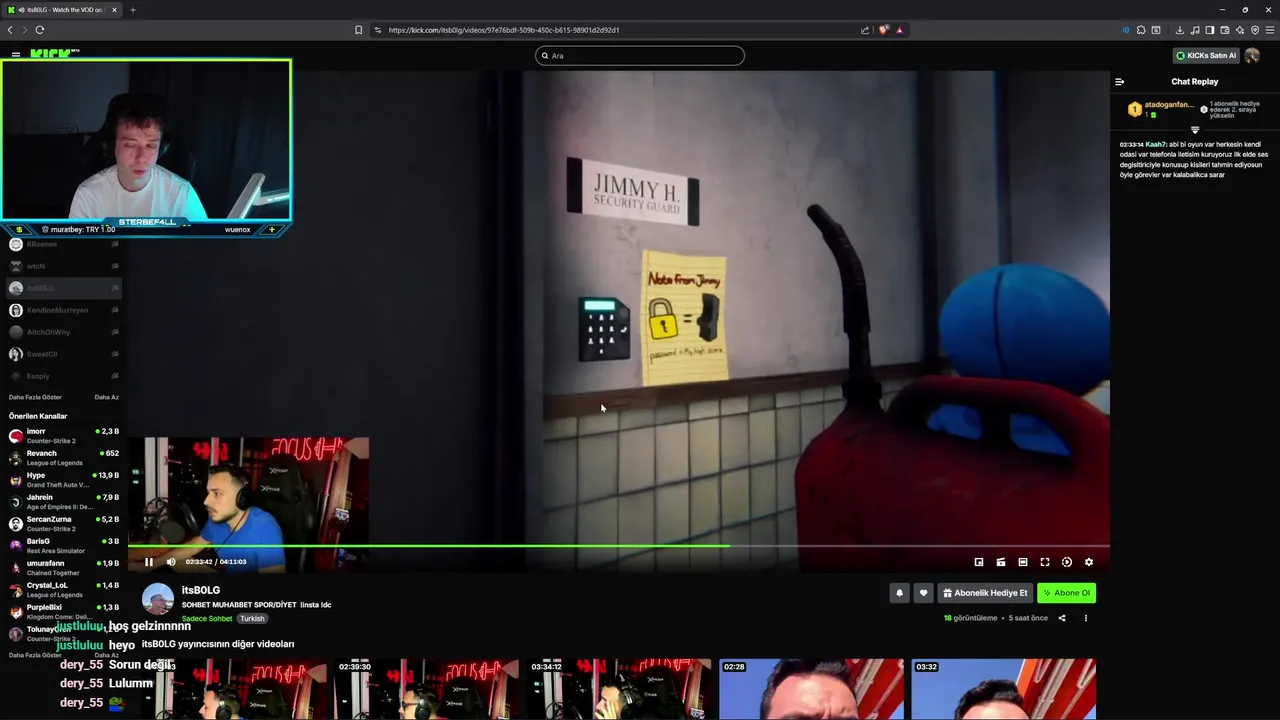Reload the page in browser
The height and width of the screenshot is (720, 1280).
point(39,30)
